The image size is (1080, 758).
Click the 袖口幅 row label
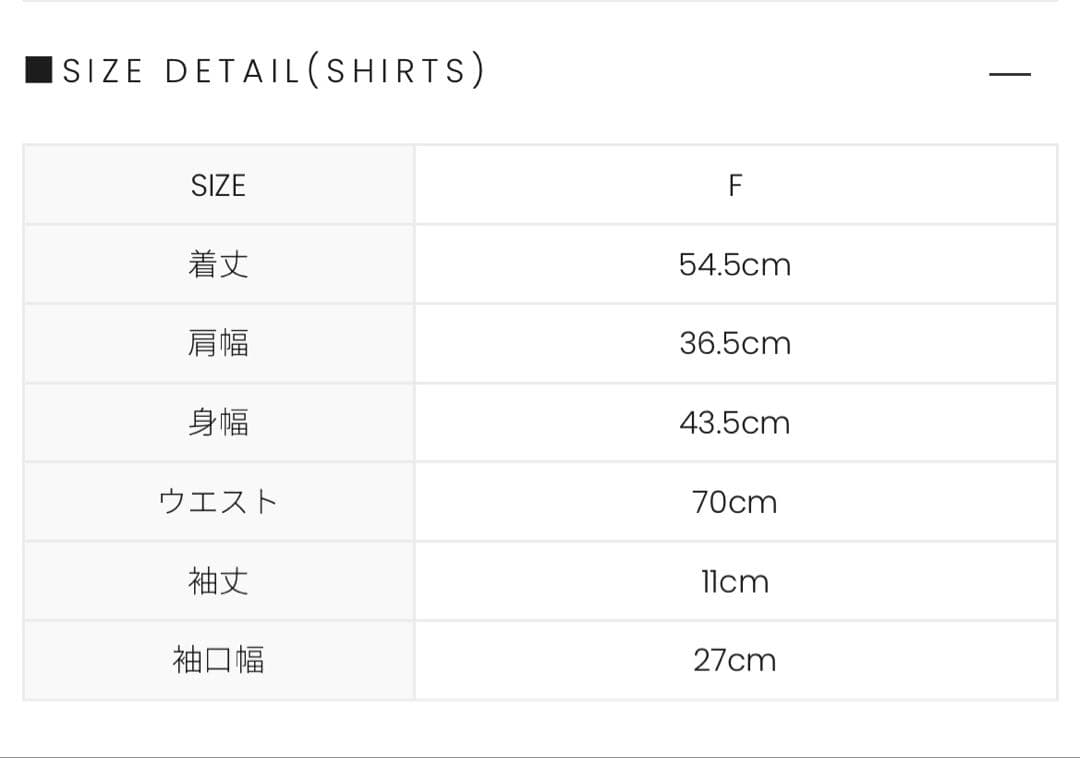pyautogui.click(x=218, y=660)
